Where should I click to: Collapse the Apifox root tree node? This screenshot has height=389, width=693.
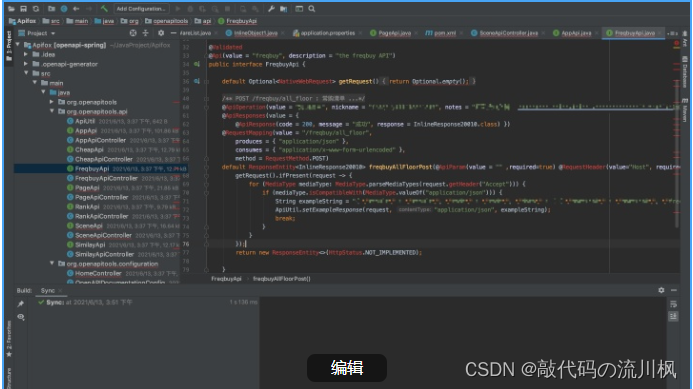coord(18,45)
